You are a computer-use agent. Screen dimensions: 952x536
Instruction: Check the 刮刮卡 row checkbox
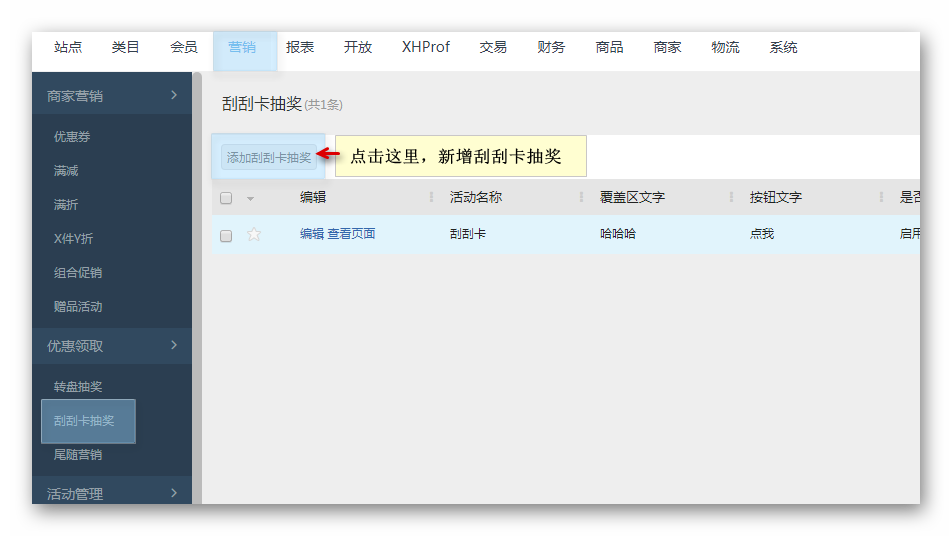[x=226, y=236]
